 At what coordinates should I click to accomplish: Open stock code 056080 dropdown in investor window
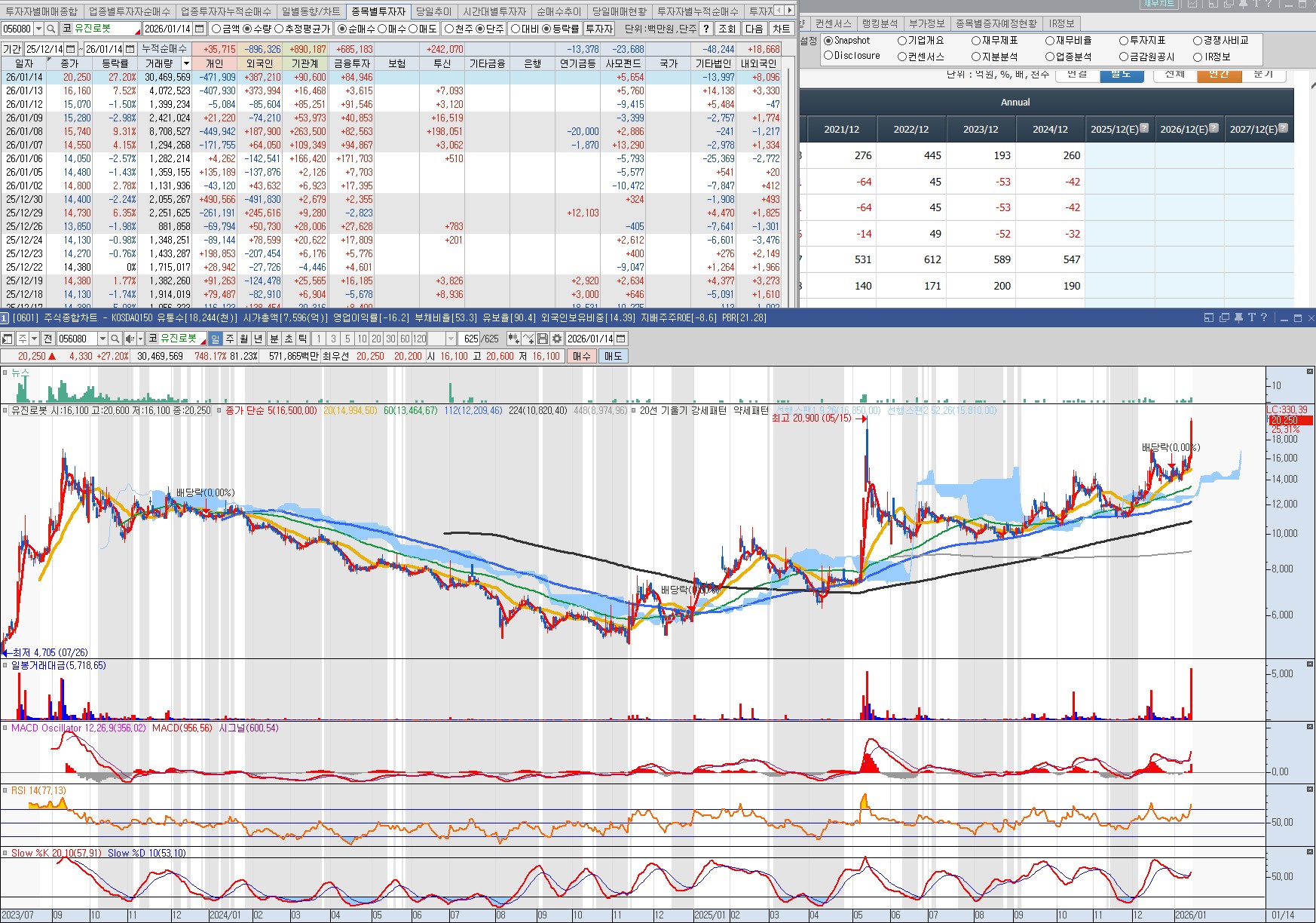[38, 29]
